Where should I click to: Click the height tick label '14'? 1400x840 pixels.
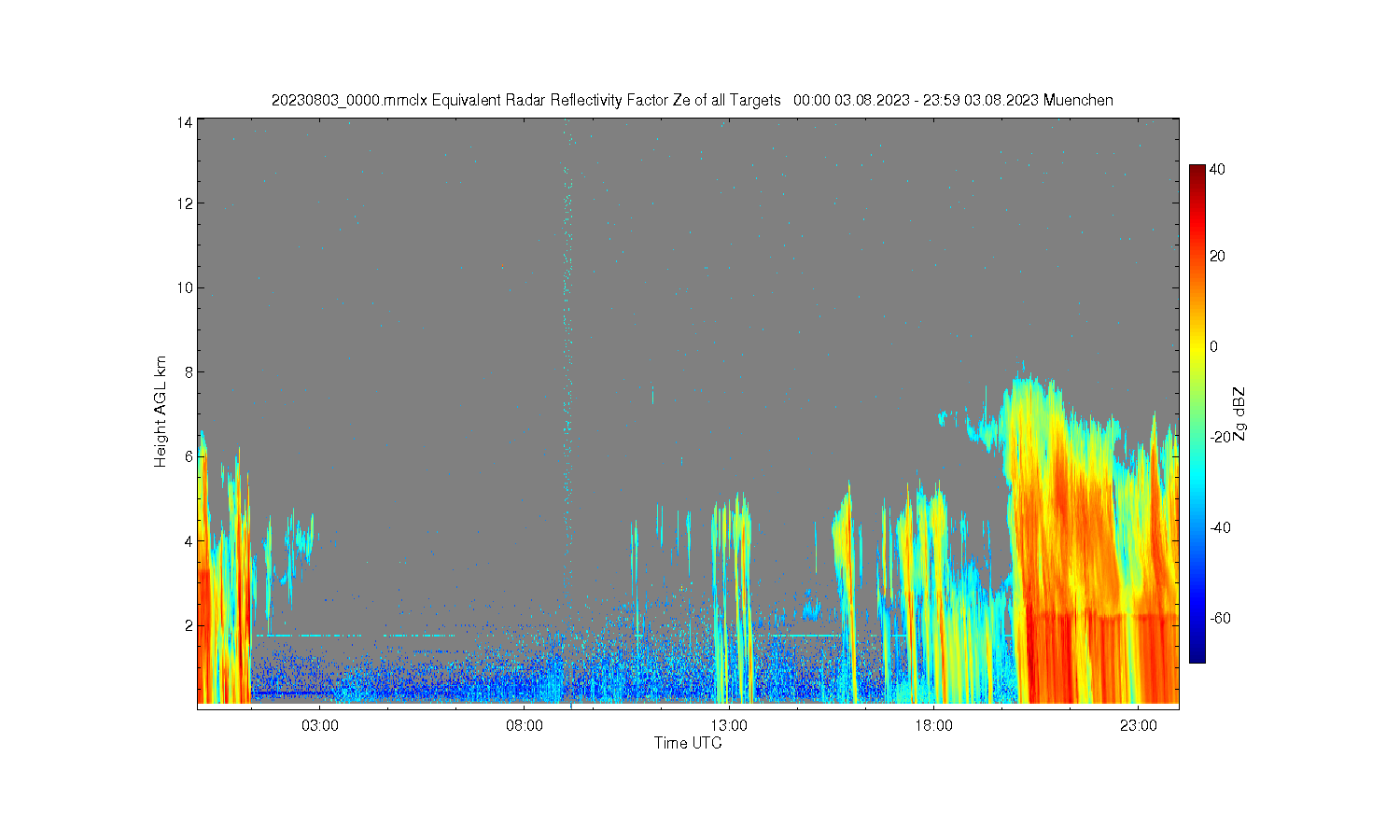(186, 122)
